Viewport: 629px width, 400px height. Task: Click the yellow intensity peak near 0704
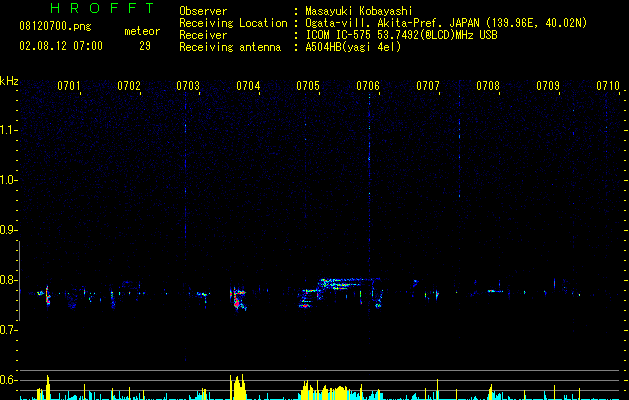[x=238, y=387]
